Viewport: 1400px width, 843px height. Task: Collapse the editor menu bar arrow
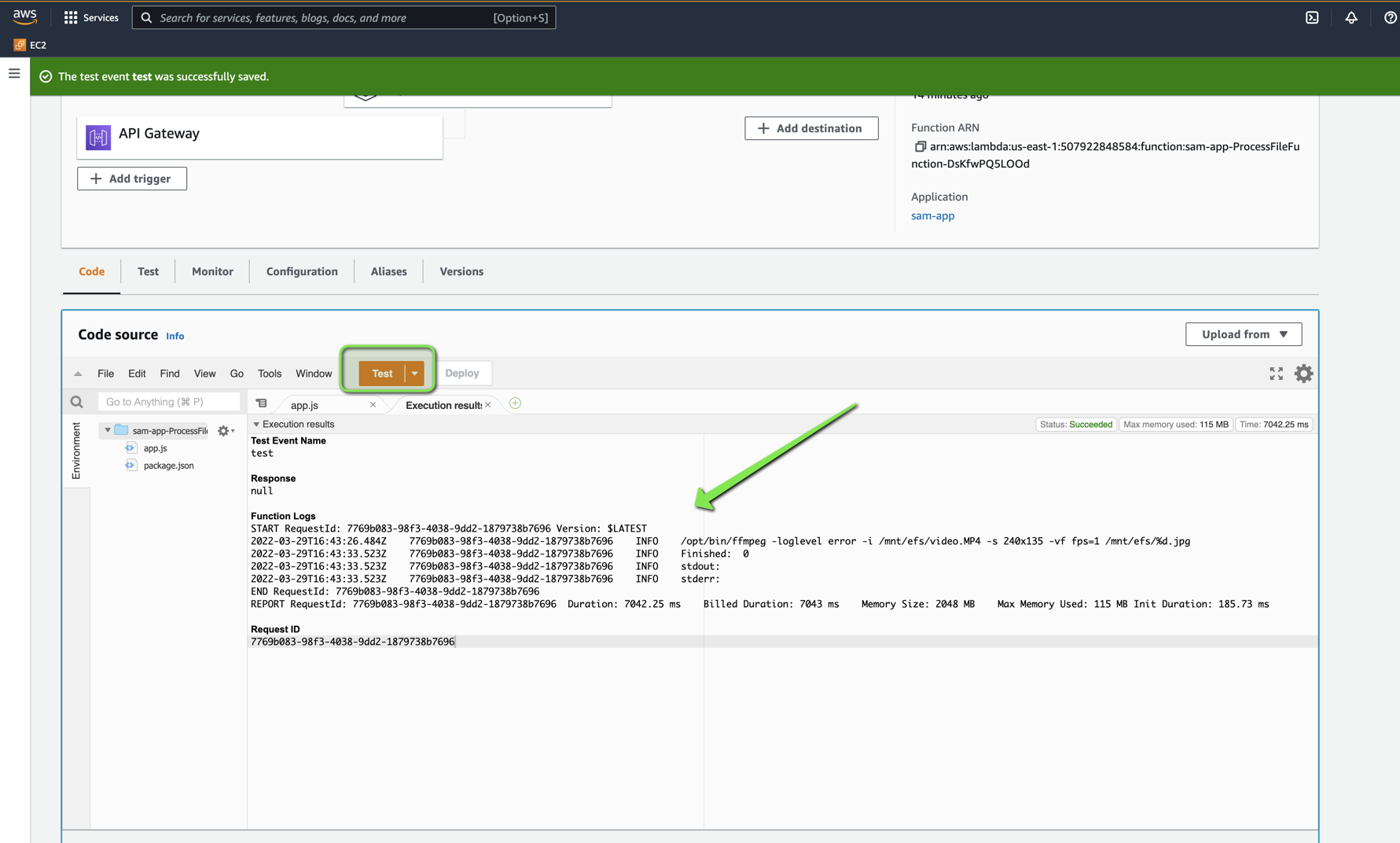tap(78, 374)
